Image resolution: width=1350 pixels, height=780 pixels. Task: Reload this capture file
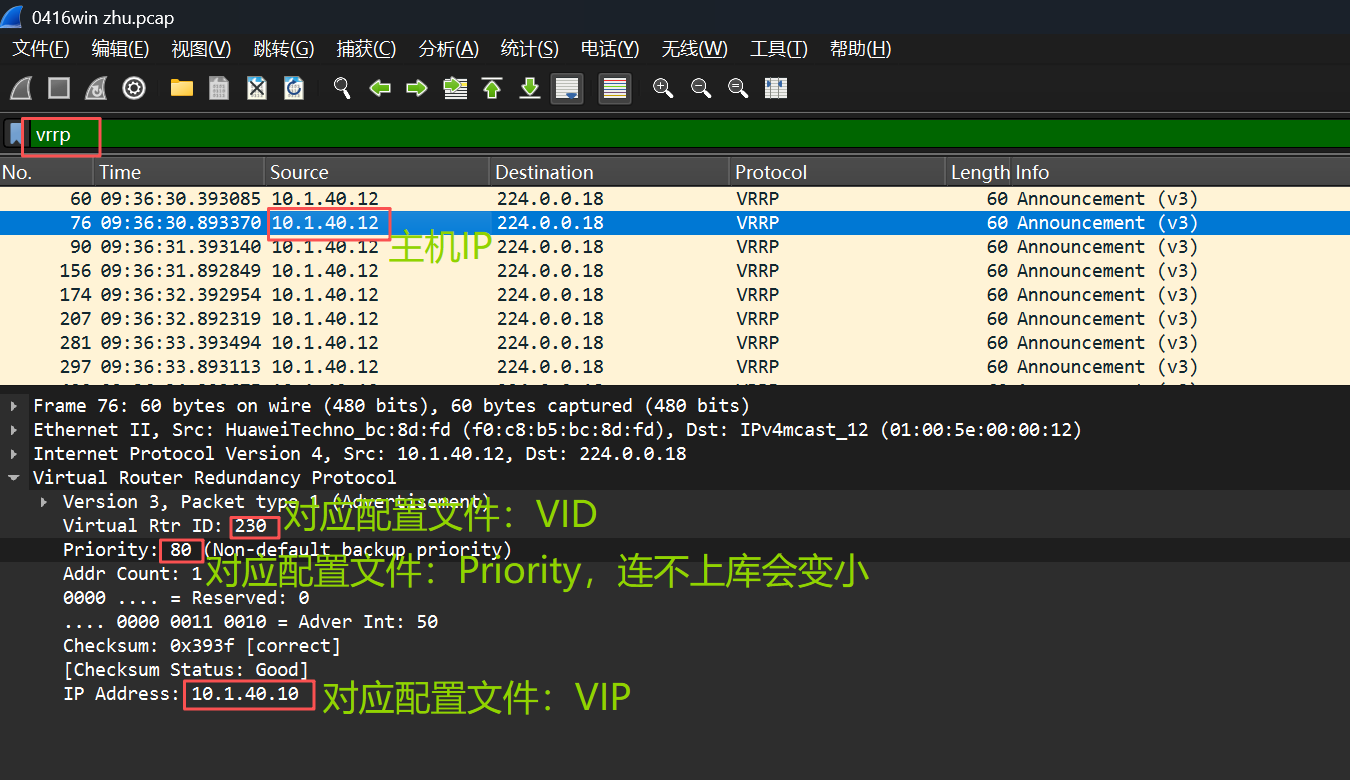(x=294, y=88)
